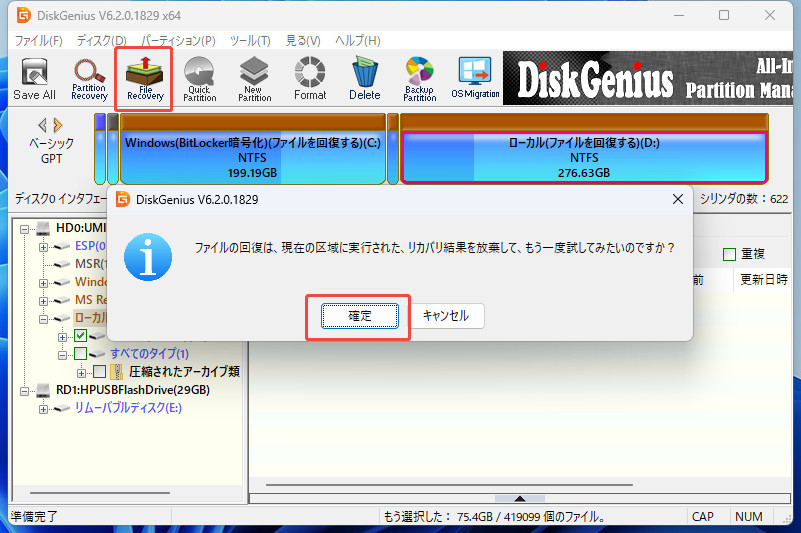Select RD1:HPUSBFlashDrive(29GB) in the tree
The width and height of the screenshot is (801, 533).
pyautogui.click(x=133, y=390)
